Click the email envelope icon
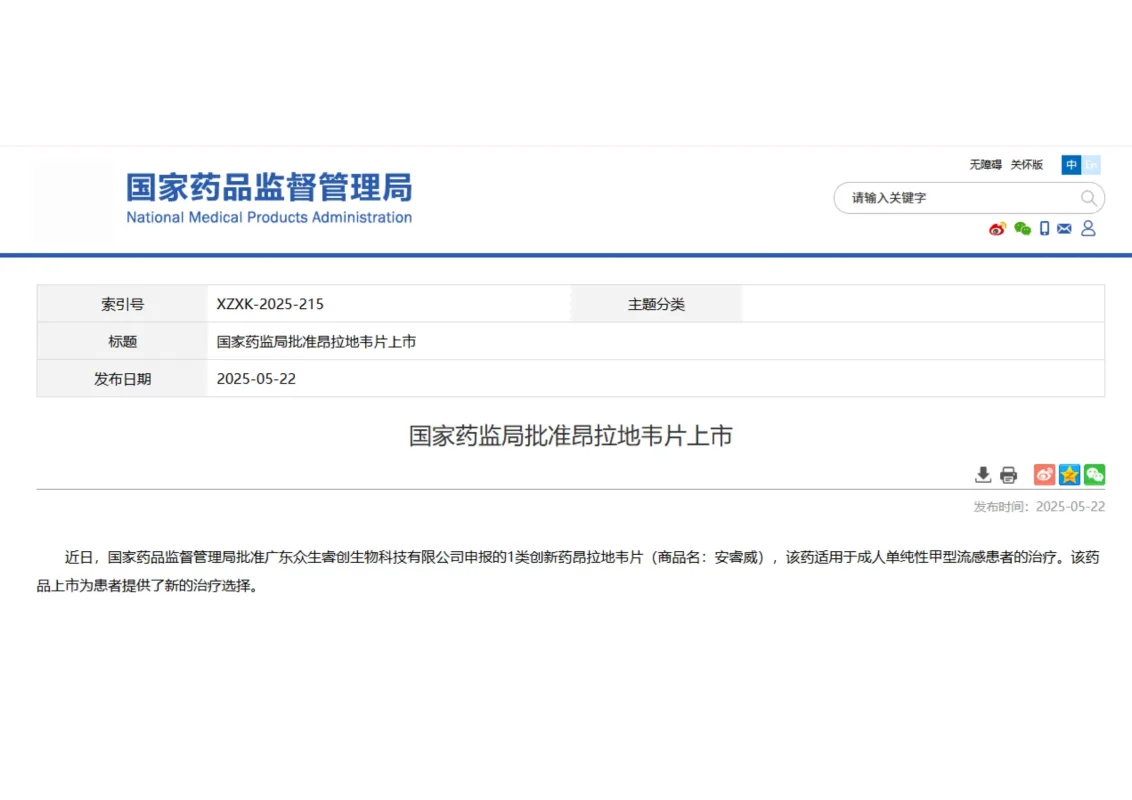The width and height of the screenshot is (1132, 800). tap(1064, 229)
